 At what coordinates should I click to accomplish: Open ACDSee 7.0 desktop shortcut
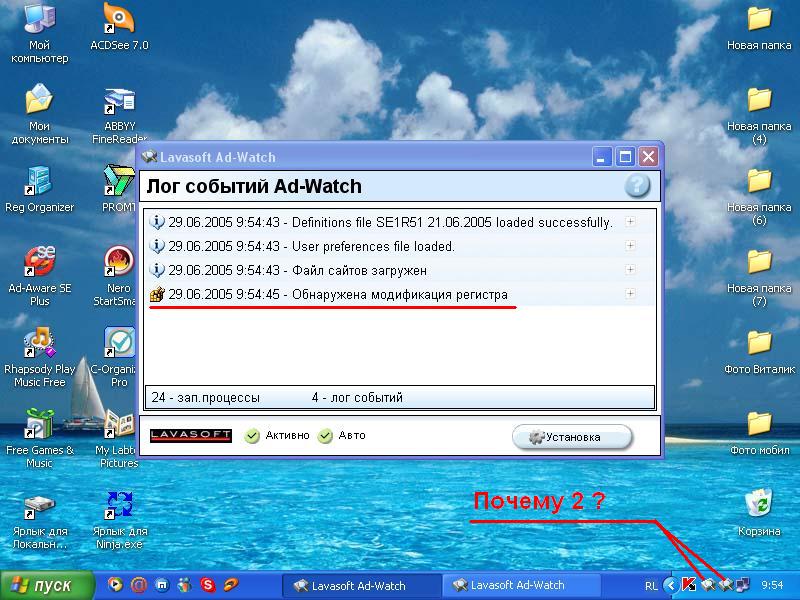tap(119, 27)
